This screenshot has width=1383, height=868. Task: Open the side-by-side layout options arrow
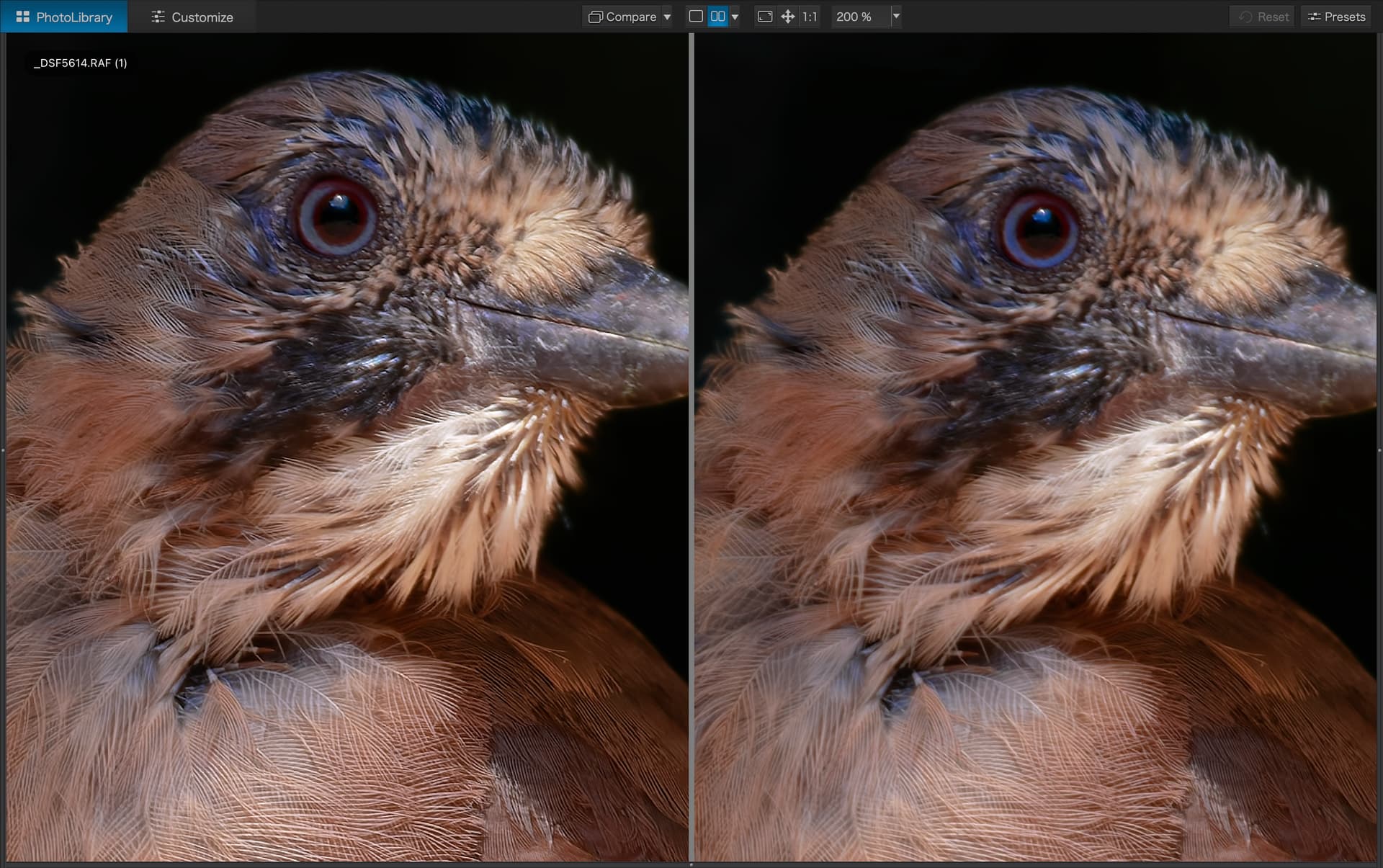735,17
